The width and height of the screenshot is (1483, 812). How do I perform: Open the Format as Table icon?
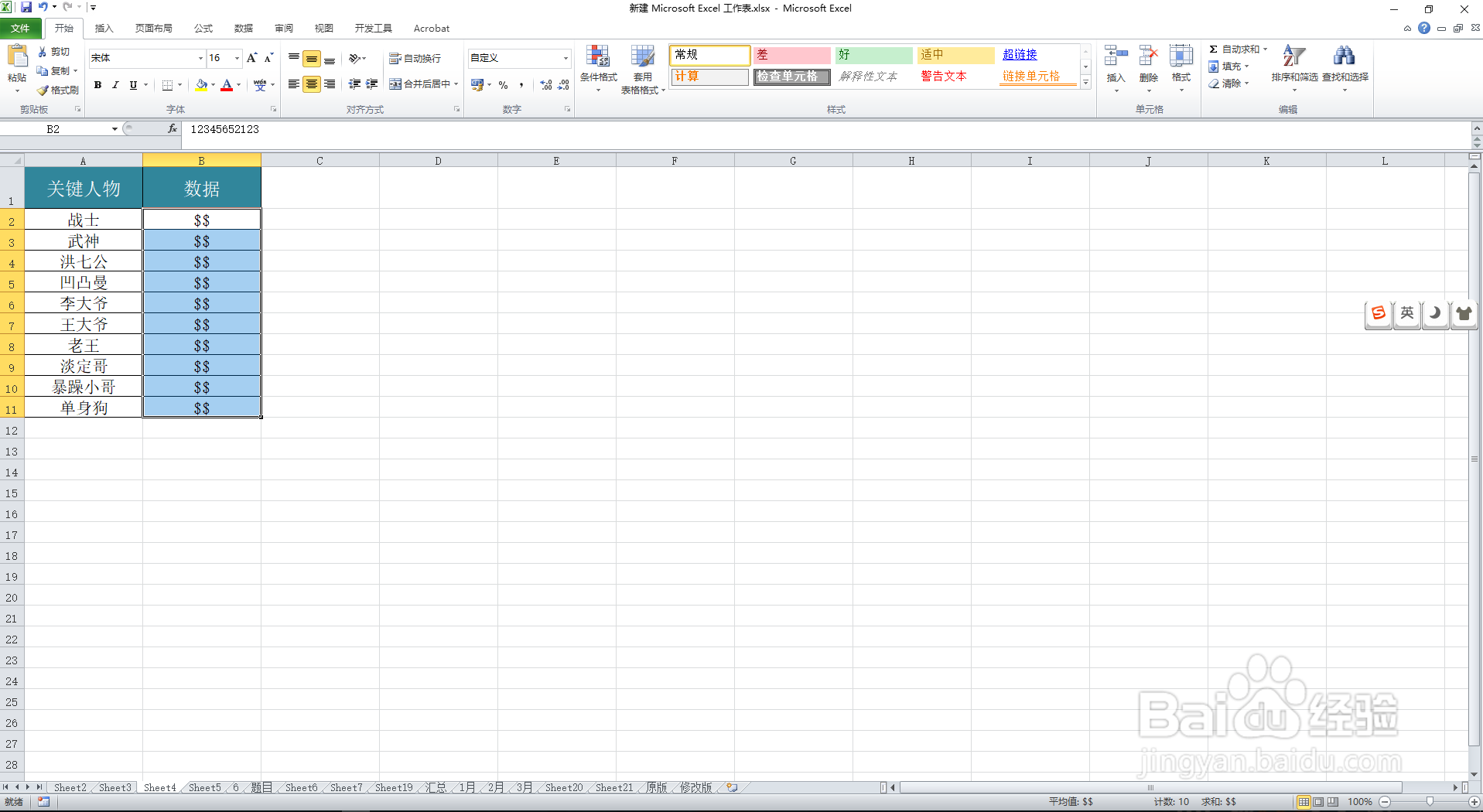point(642,56)
